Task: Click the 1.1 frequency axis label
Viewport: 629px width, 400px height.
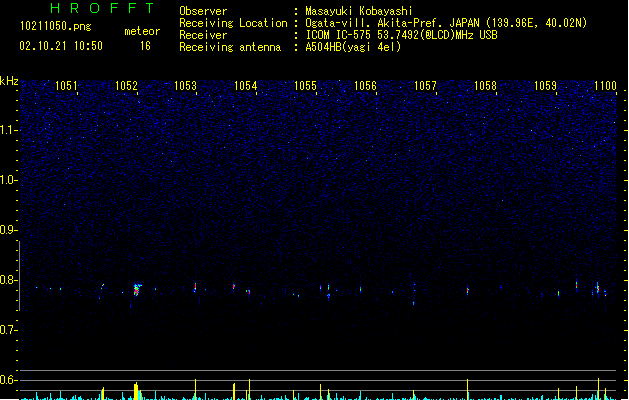Action: pos(8,130)
